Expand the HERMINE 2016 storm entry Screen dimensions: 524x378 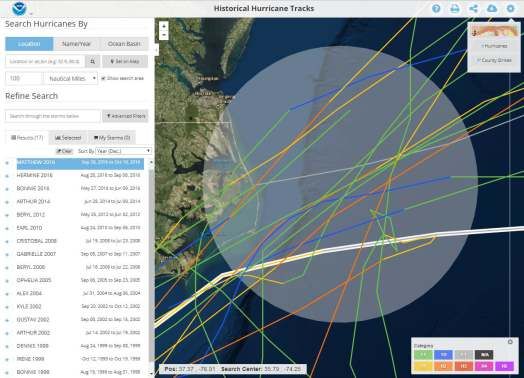click(7, 176)
